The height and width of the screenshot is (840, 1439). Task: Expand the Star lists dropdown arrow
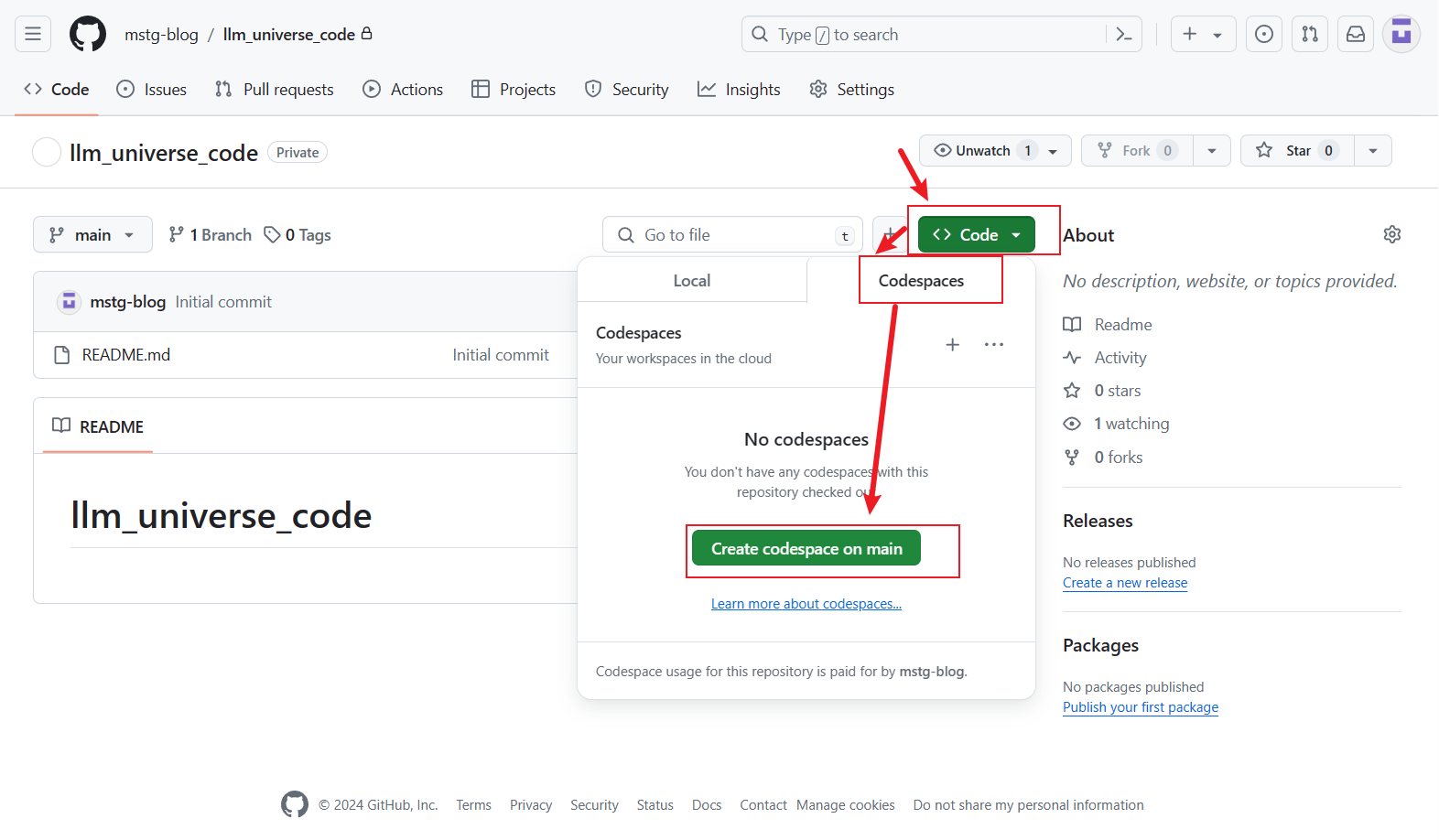[1373, 151]
